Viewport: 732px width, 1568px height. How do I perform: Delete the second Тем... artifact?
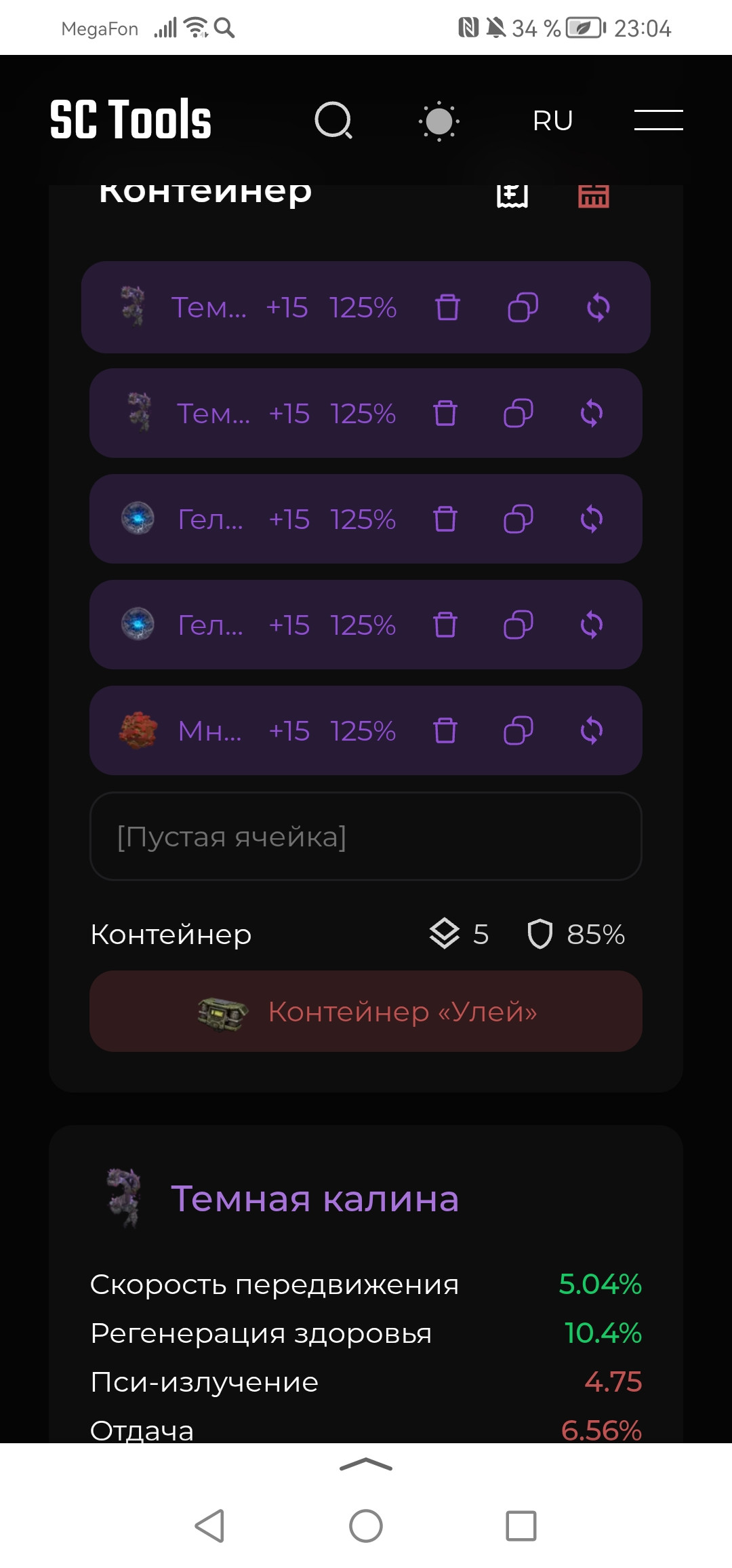445,413
